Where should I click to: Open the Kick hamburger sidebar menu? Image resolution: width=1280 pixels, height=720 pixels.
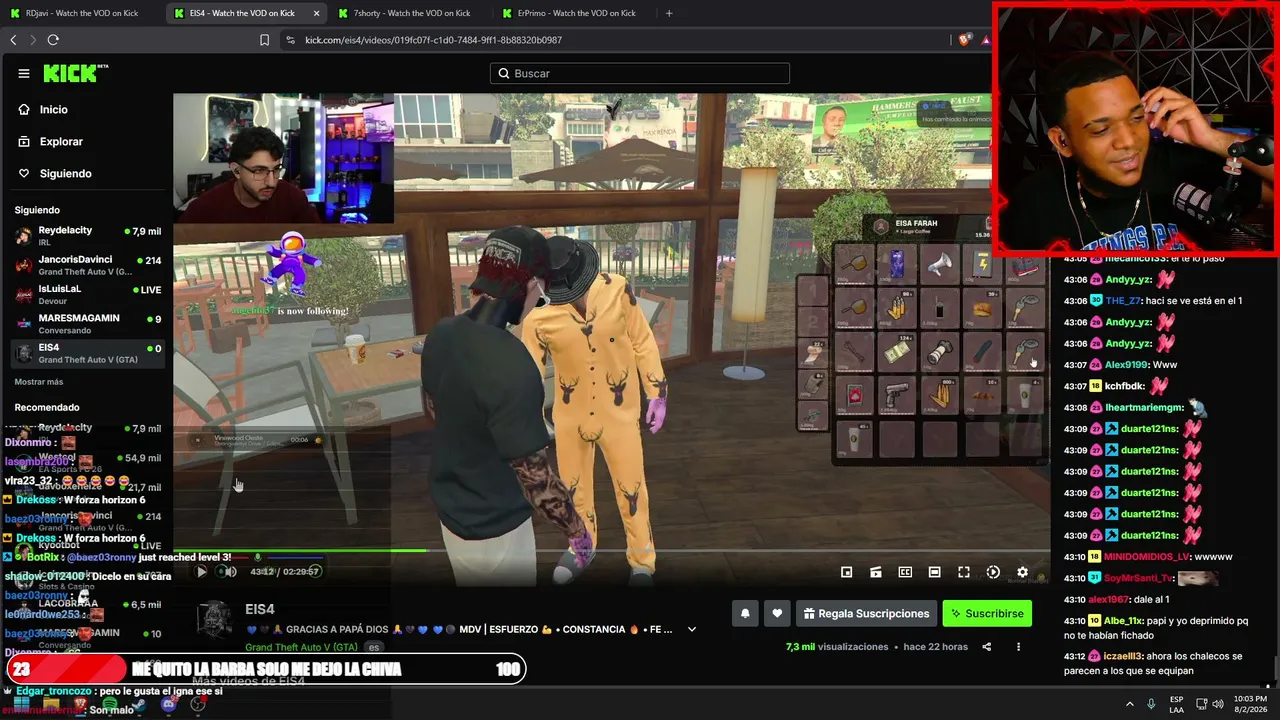[24, 73]
